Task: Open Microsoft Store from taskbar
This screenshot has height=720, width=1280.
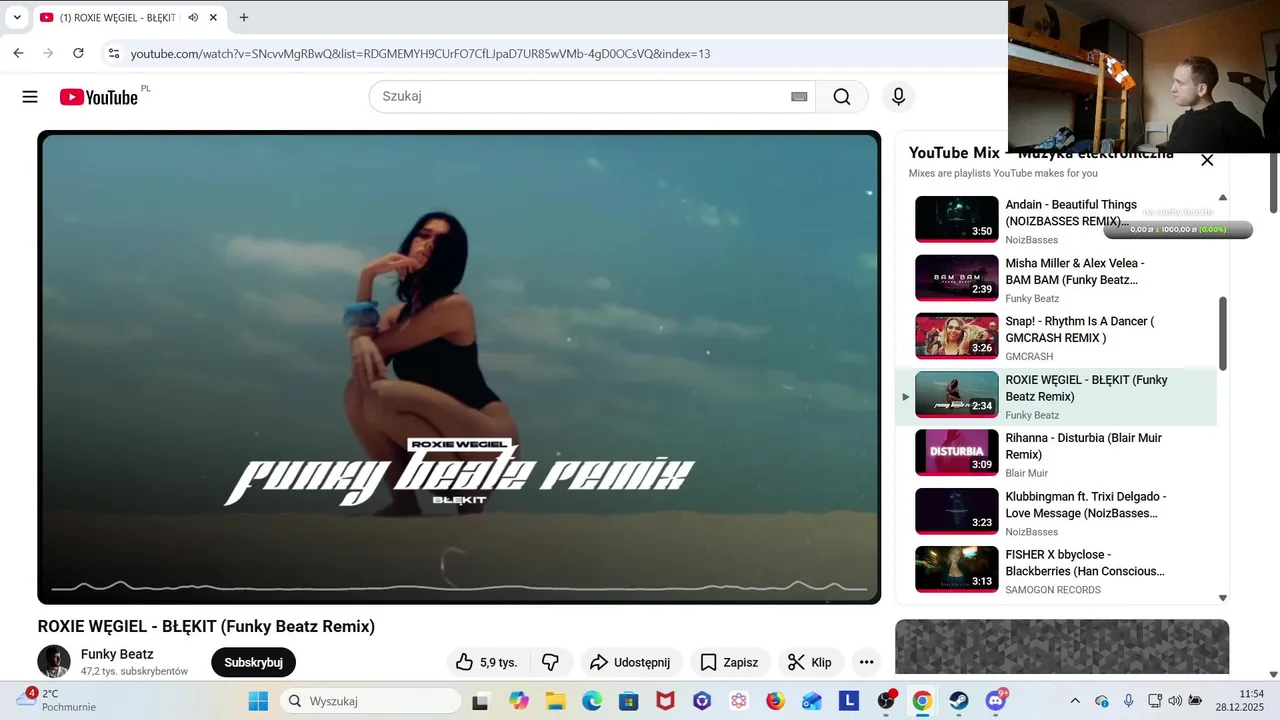Action: (x=628, y=701)
